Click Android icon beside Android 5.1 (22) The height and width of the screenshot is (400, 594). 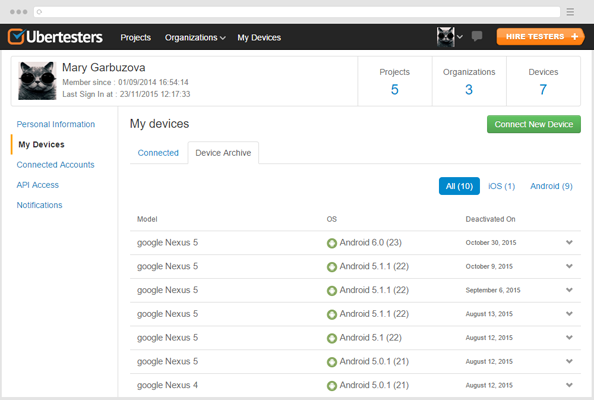(332, 338)
